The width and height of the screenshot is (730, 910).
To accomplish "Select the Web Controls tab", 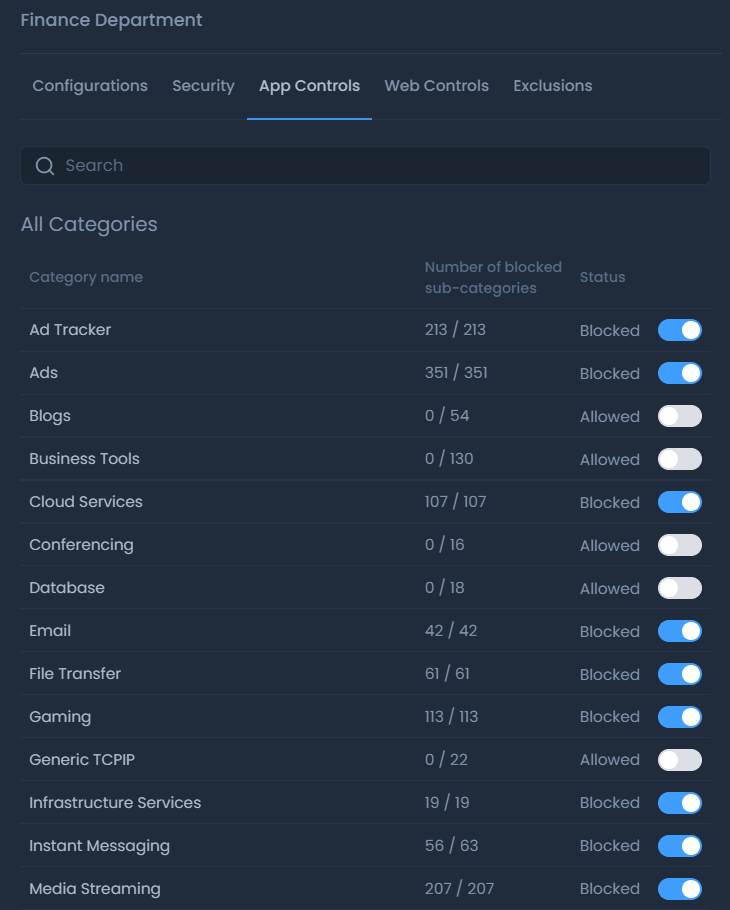I will [436, 86].
